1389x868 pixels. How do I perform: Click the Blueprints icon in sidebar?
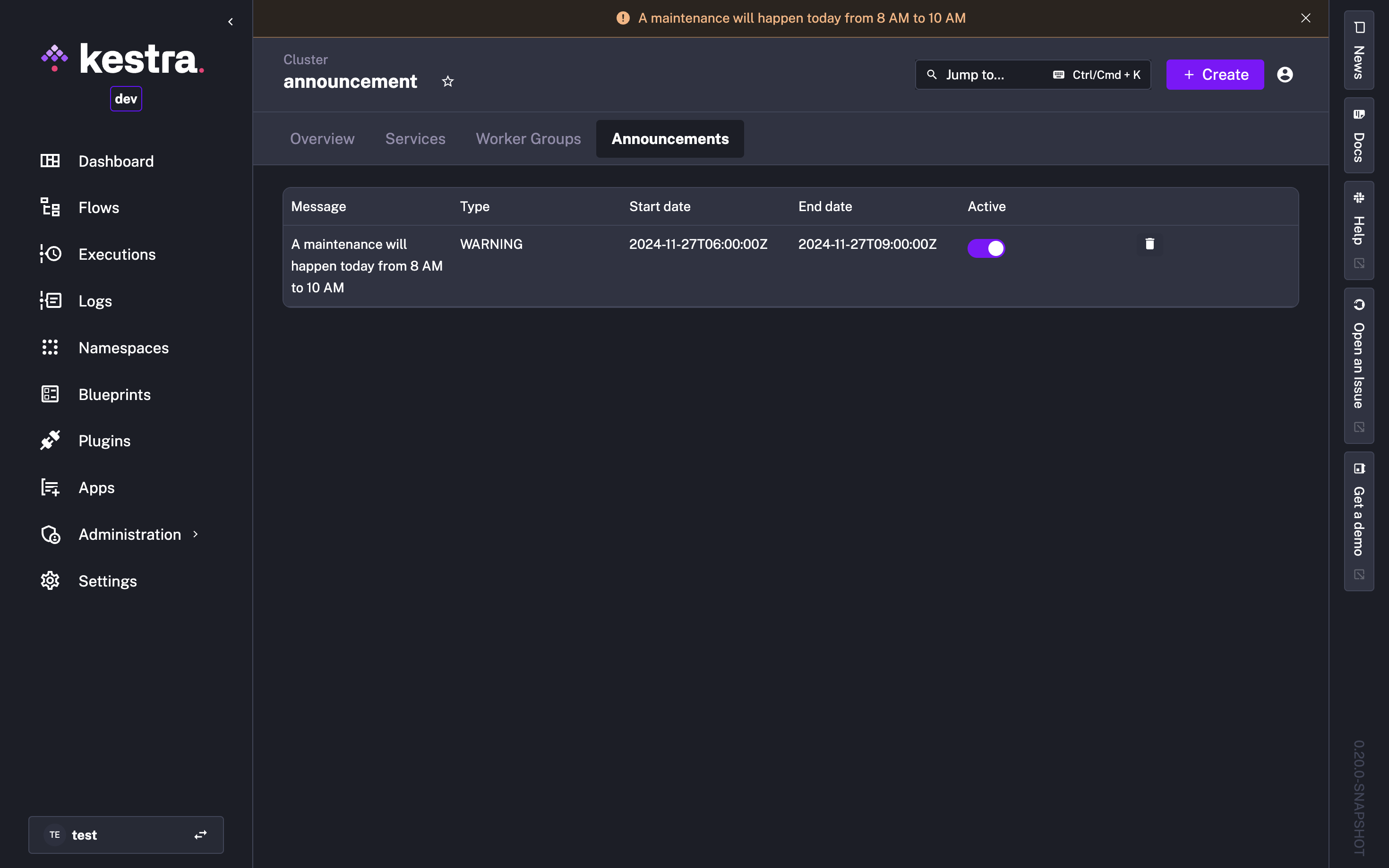(51, 393)
